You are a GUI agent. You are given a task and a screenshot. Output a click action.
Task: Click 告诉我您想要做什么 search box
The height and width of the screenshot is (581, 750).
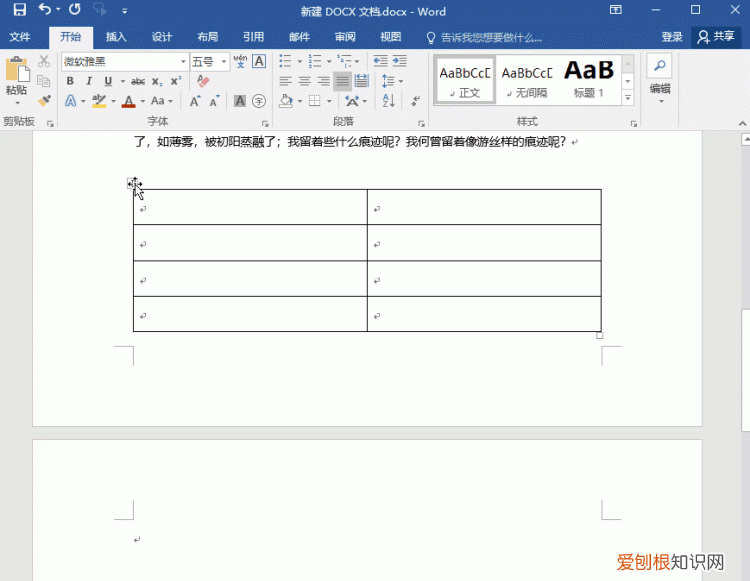point(491,38)
